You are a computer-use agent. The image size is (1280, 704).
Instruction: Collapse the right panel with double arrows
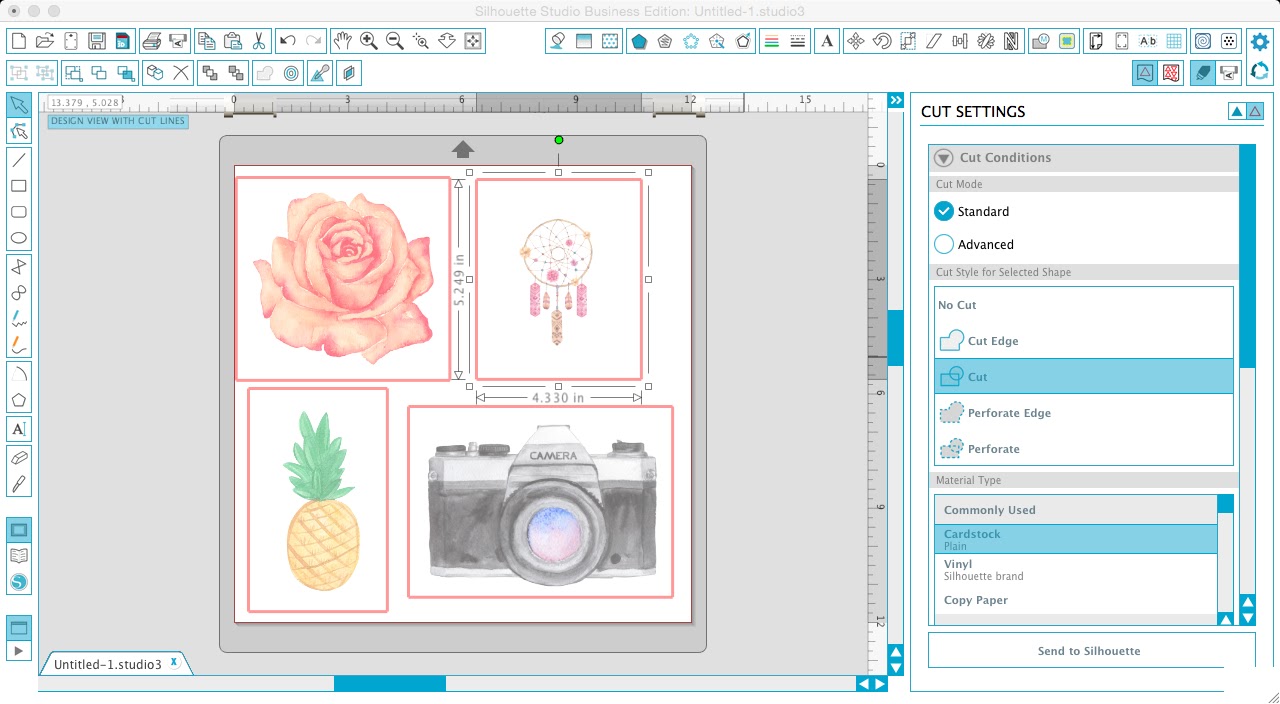point(896,100)
